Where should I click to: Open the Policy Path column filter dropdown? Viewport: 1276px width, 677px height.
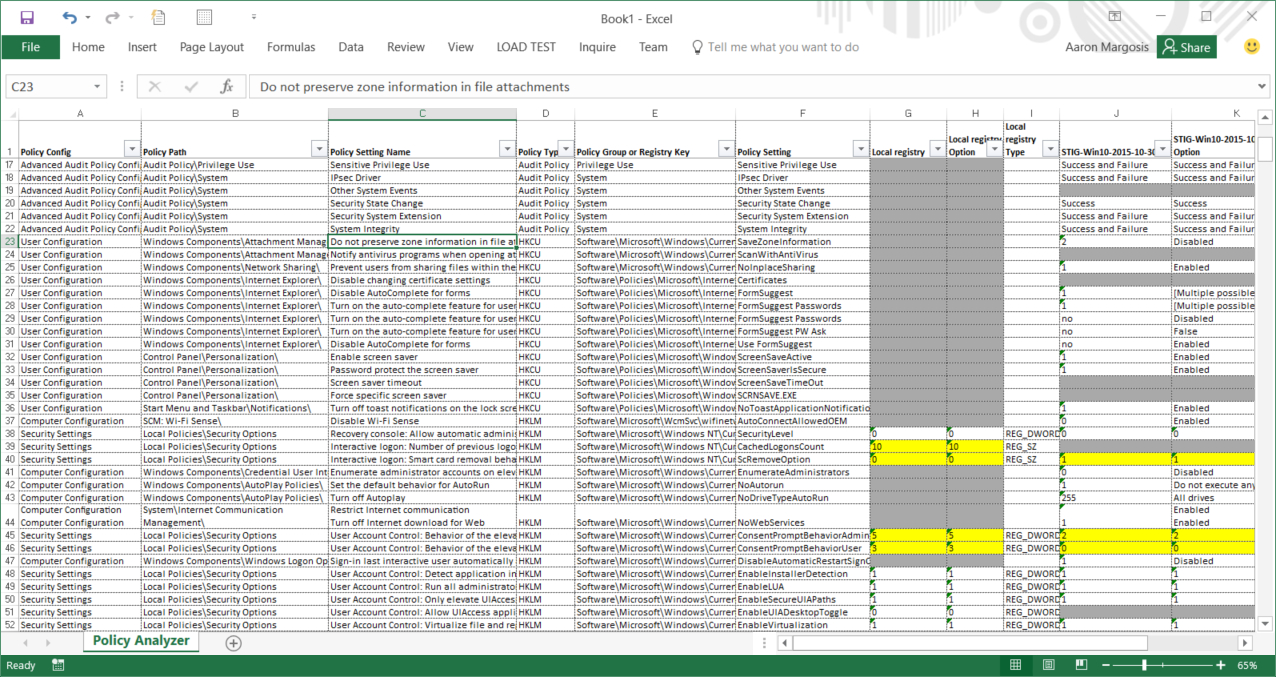click(x=319, y=149)
